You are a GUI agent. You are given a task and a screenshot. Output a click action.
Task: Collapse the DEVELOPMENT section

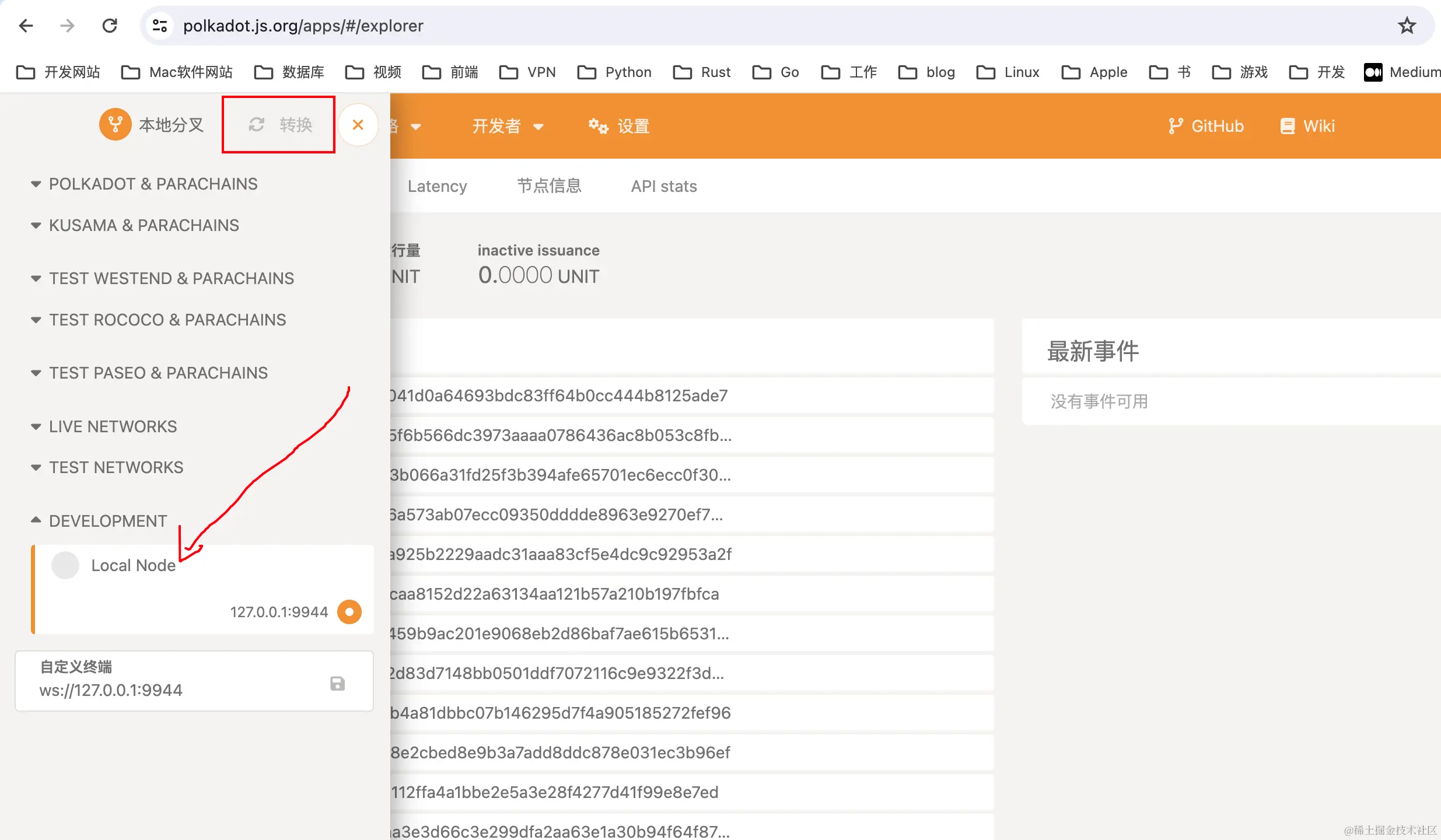point(107,521)
